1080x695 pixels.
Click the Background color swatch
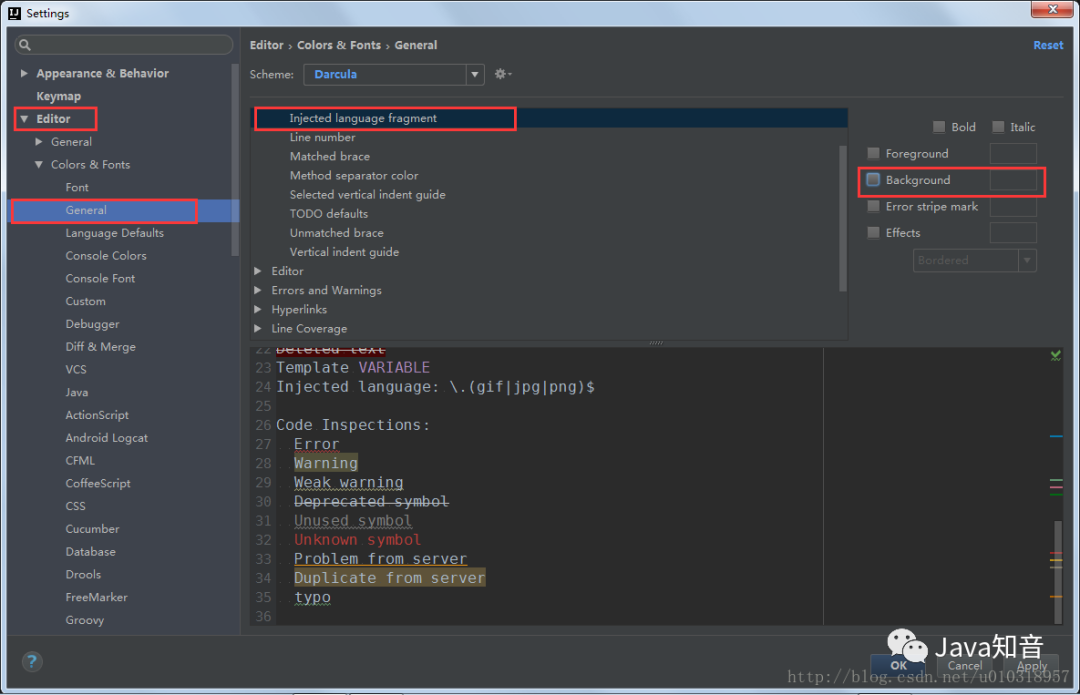coord(1013,180)
